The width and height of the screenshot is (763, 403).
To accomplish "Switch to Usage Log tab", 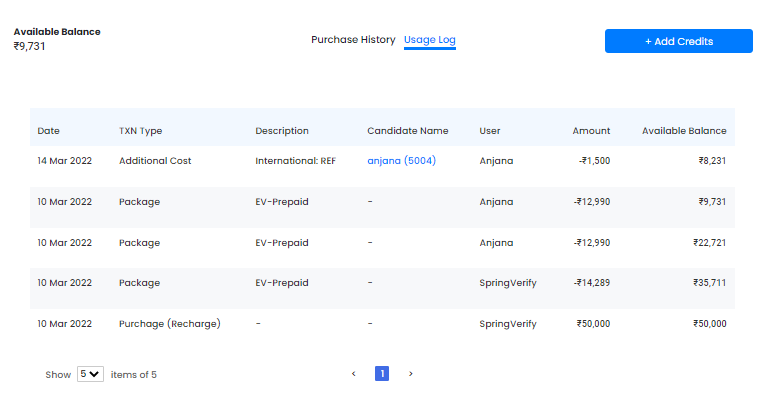I will click(x=430, y=40).
